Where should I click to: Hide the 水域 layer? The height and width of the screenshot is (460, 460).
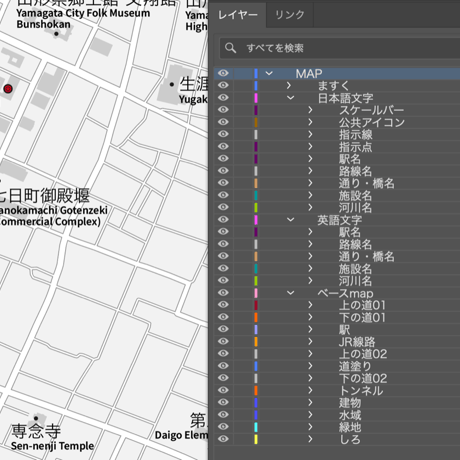(x=223, y=415)
